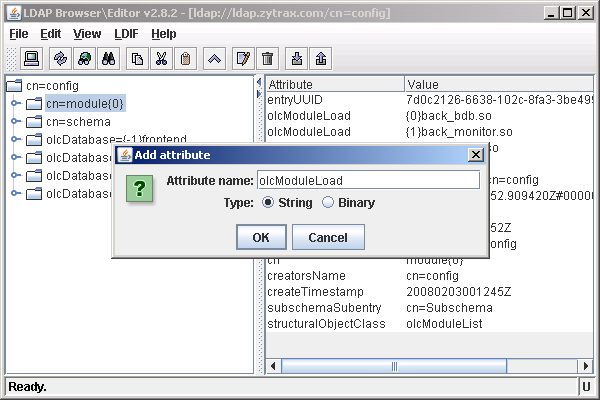Click the Delete trash can icon
Screen dimensions: 600x400
coord(267,59)
